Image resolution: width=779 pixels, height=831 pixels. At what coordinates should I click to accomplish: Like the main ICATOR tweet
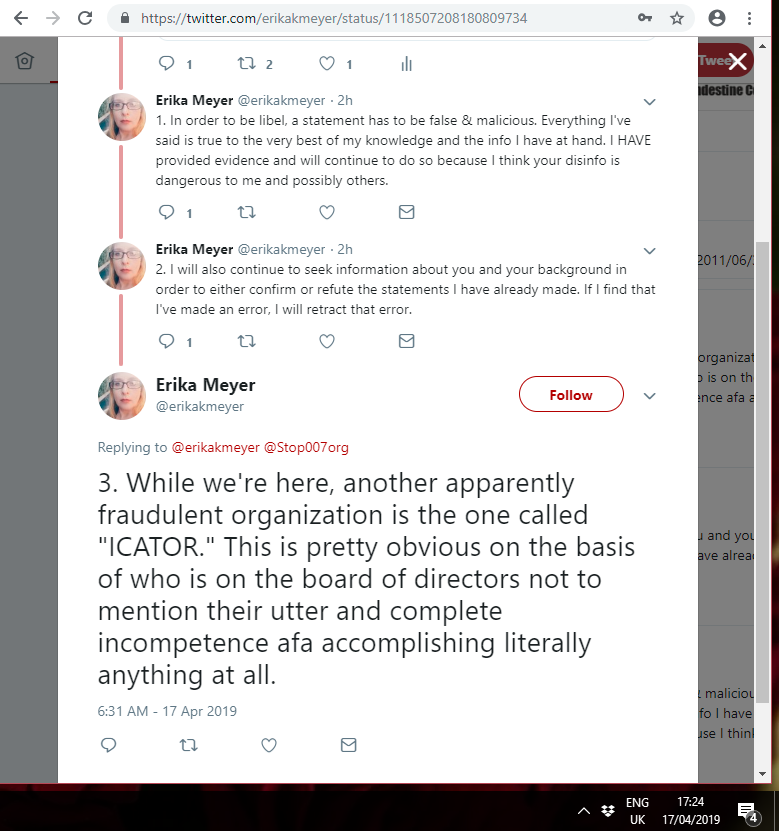pyautogui.click(x=269, y=745)
